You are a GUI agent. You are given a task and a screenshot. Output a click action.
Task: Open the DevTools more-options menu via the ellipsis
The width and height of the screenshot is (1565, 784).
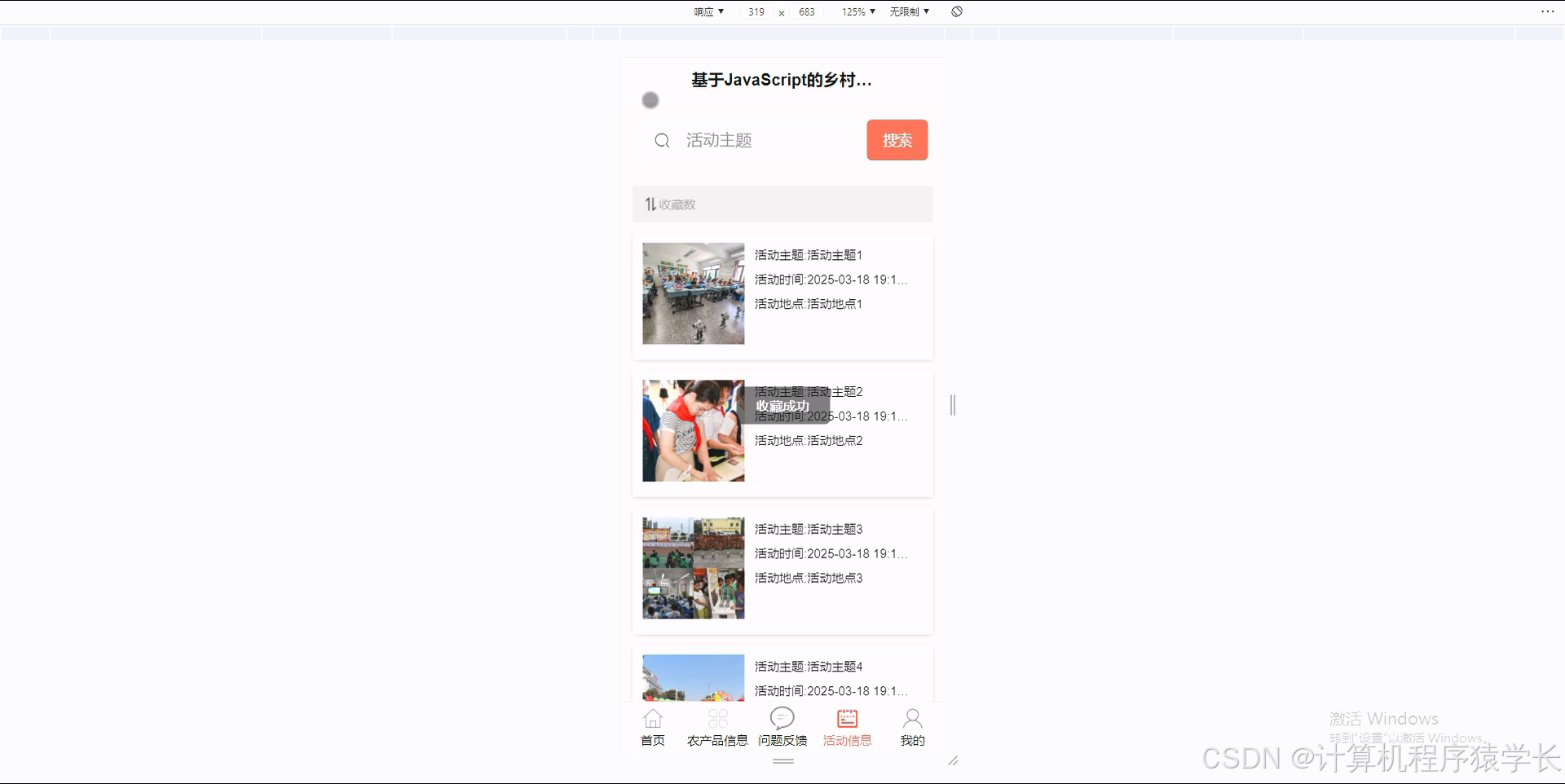click(x=1548, y=11)
